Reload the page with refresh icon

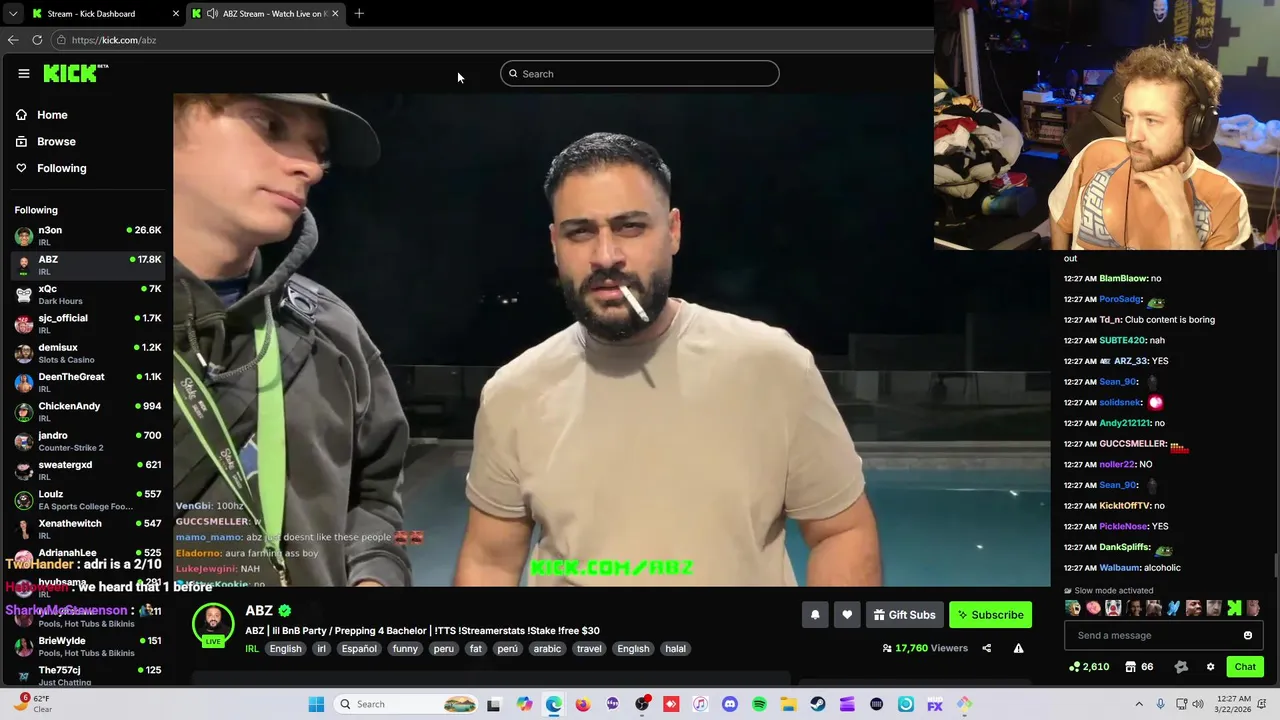(x=37, y=40)
